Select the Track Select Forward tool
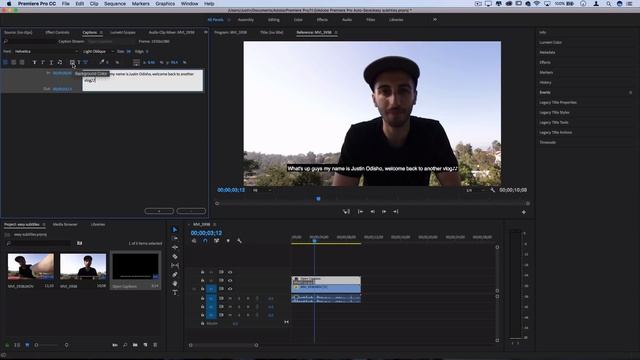 coord(175,239)
